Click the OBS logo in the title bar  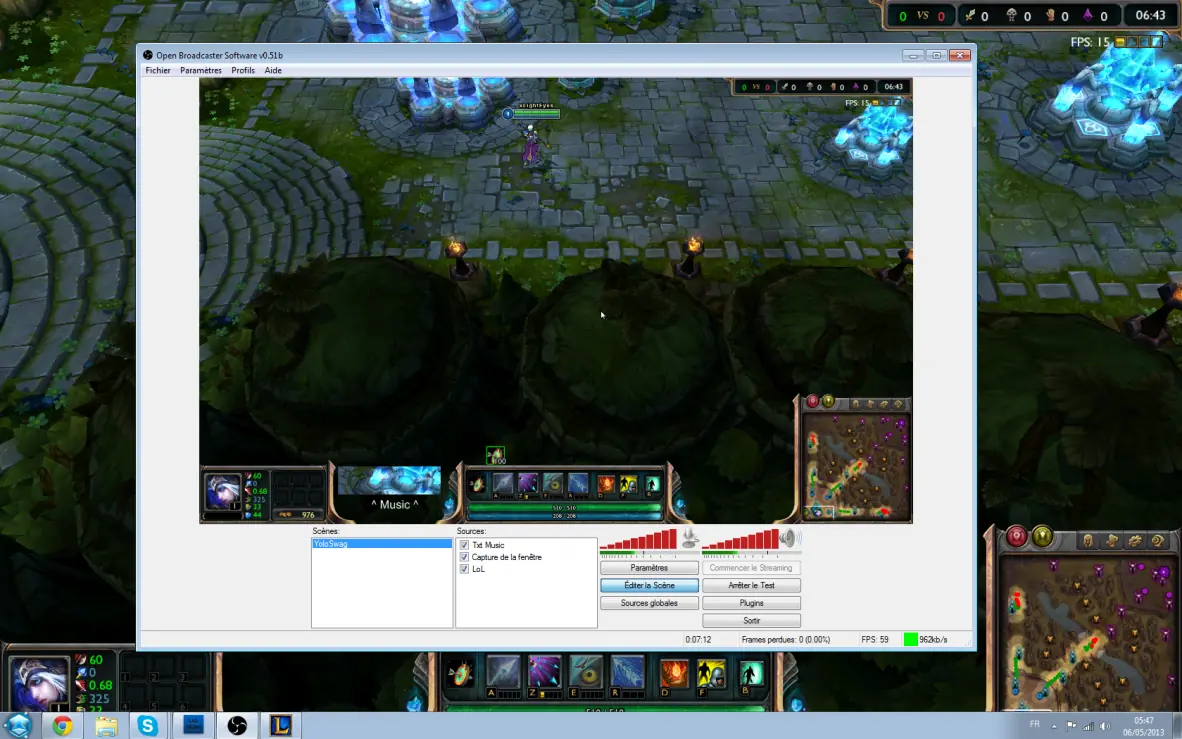tap(148, 55)
